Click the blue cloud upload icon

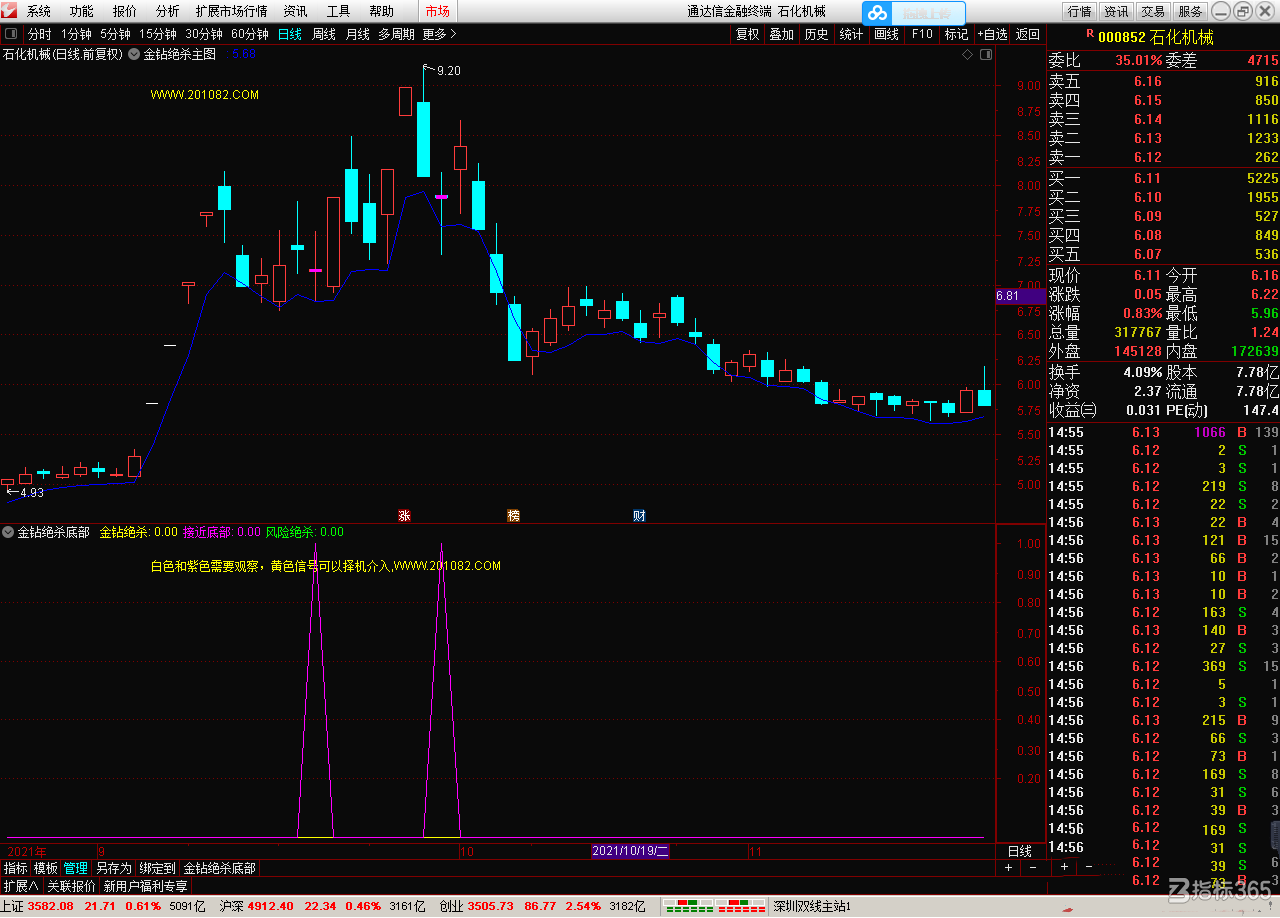click(x=877, y=13)
